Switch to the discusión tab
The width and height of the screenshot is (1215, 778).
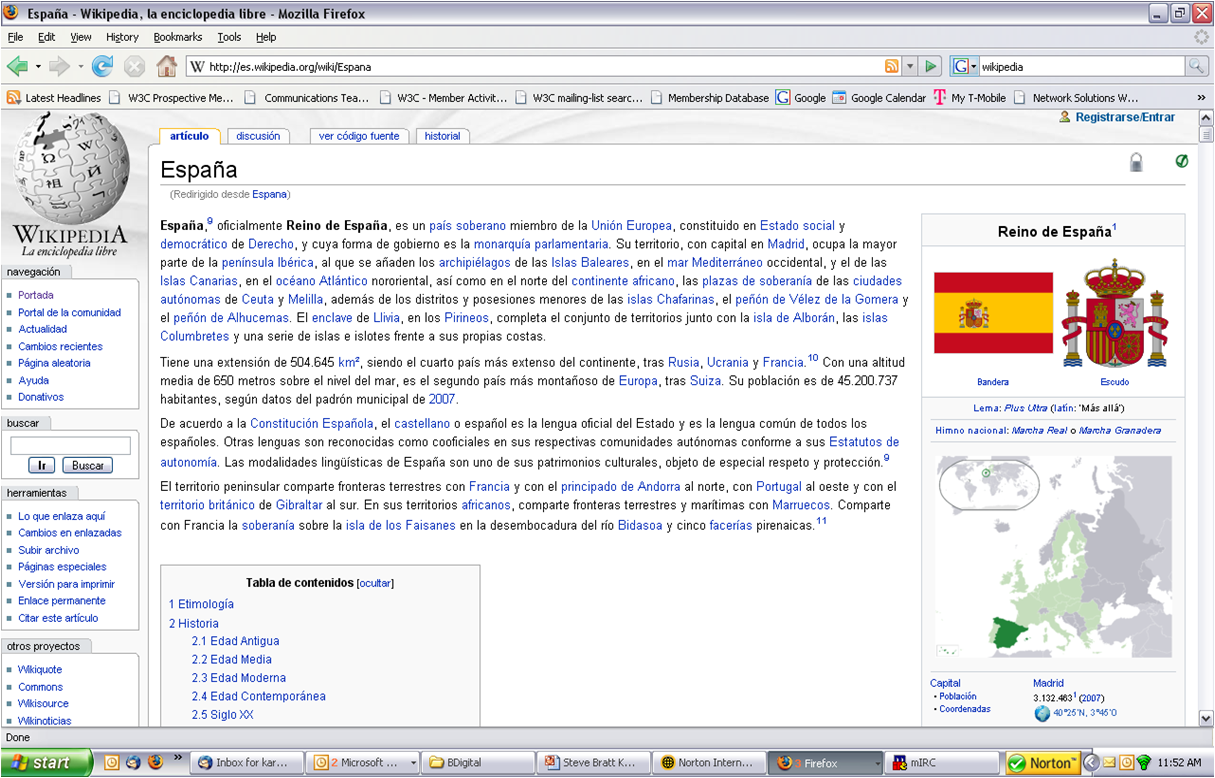pyautogui.click(x=258, y=136)
